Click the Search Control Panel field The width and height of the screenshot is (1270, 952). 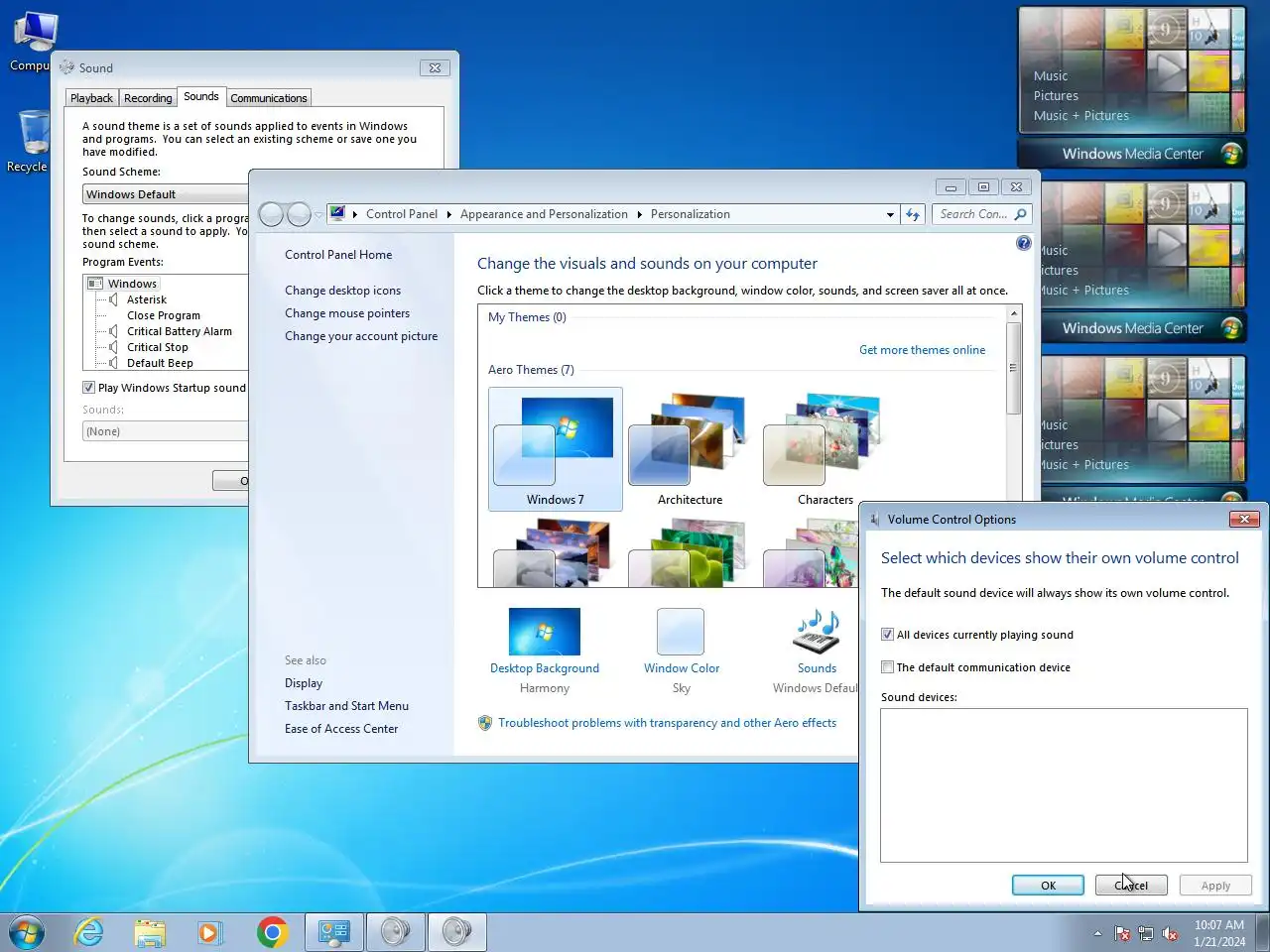(x=972, y=214)
